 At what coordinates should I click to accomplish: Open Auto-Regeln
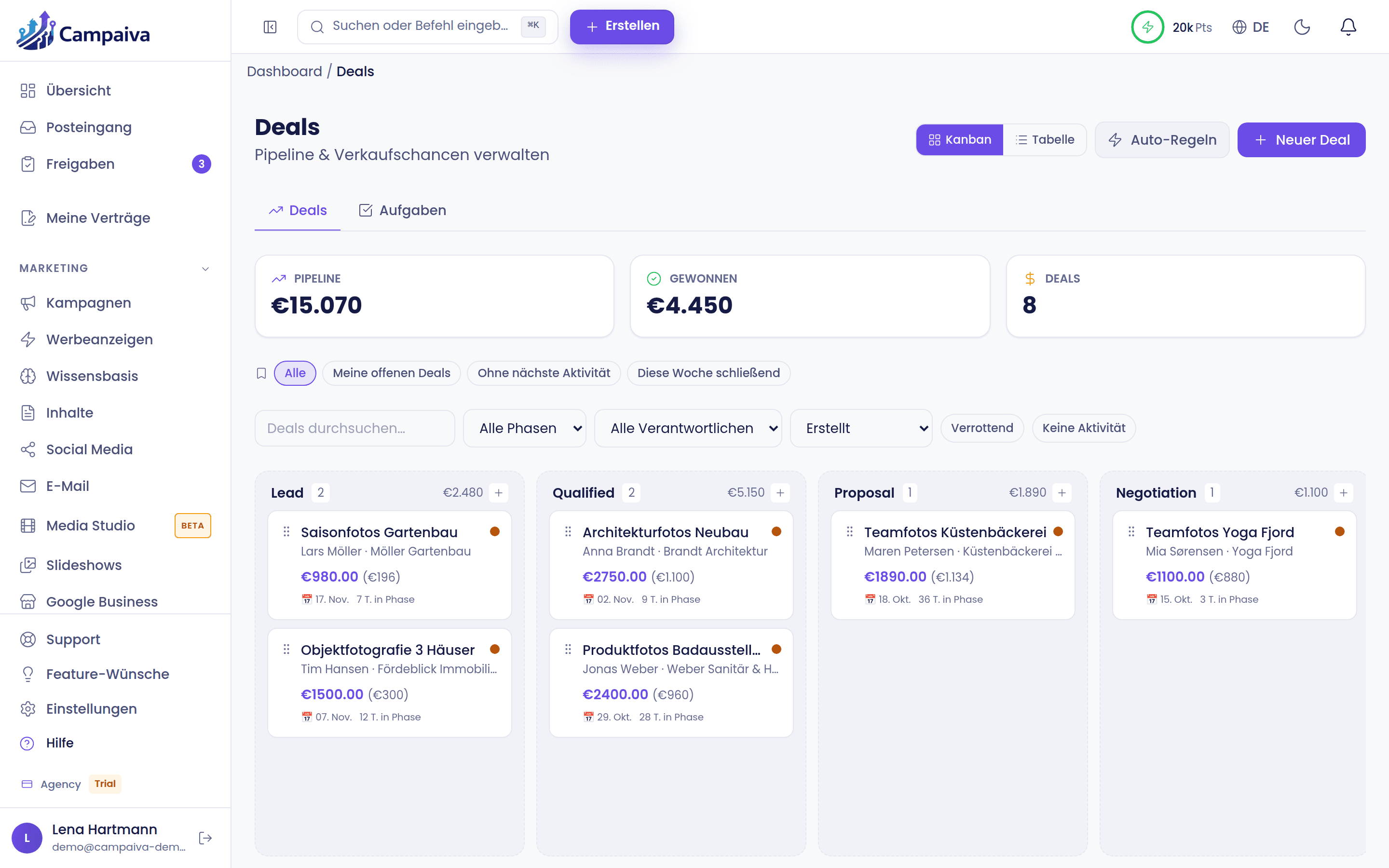coord(1162,139)
